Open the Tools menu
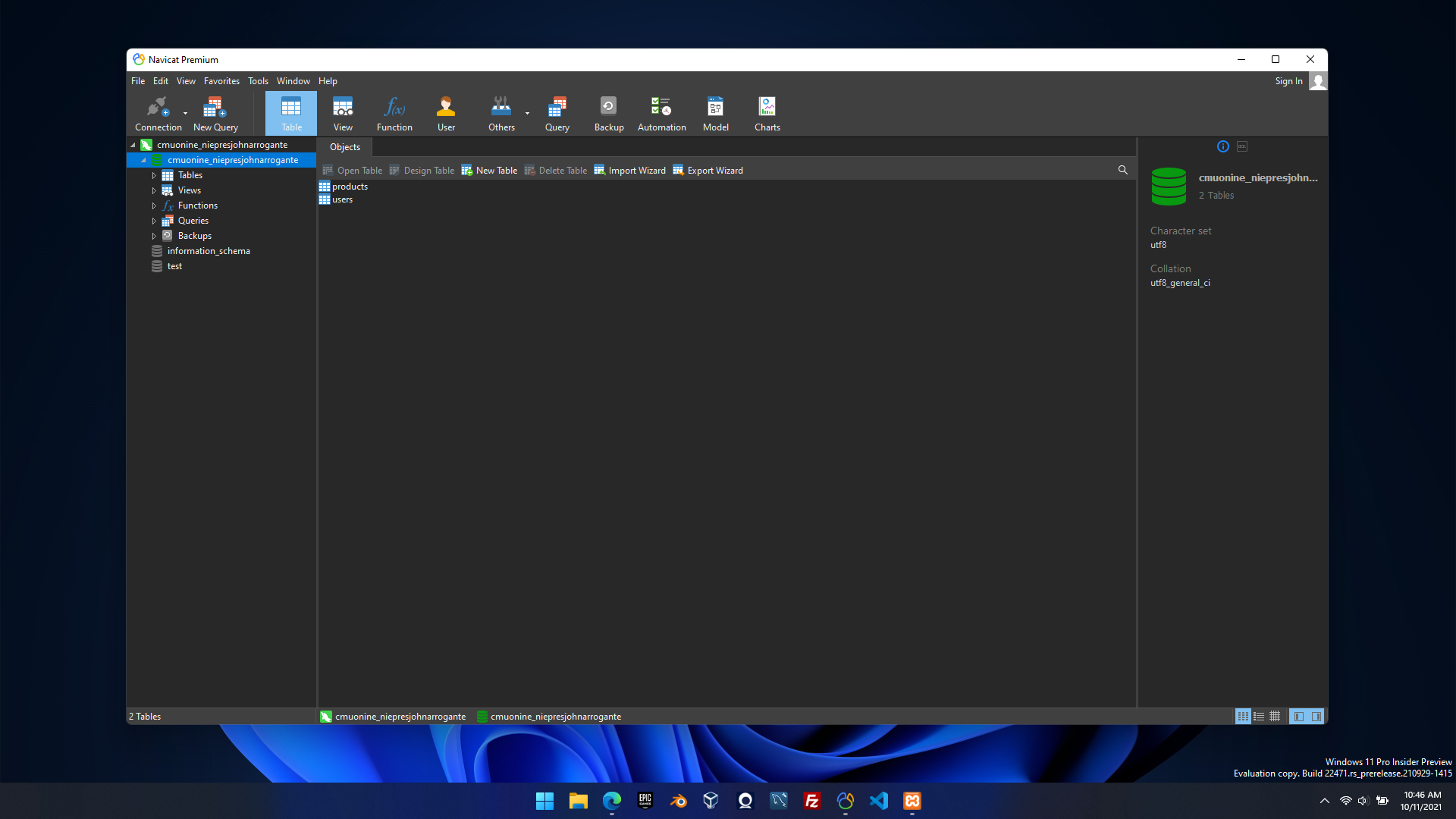This screenshot has width=1456, height=819. (x=258, y=81)
